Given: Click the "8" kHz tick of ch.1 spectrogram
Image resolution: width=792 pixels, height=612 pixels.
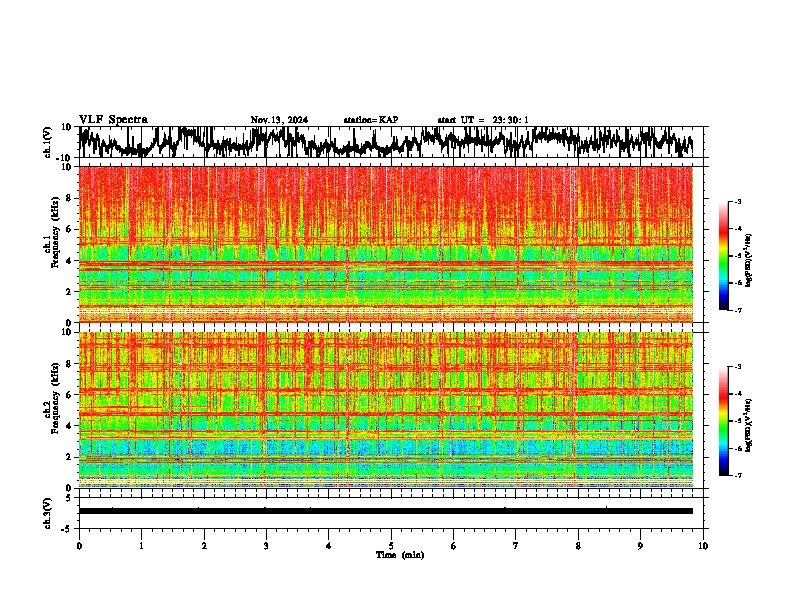Looking at the screenshot, I should (71, 198).
